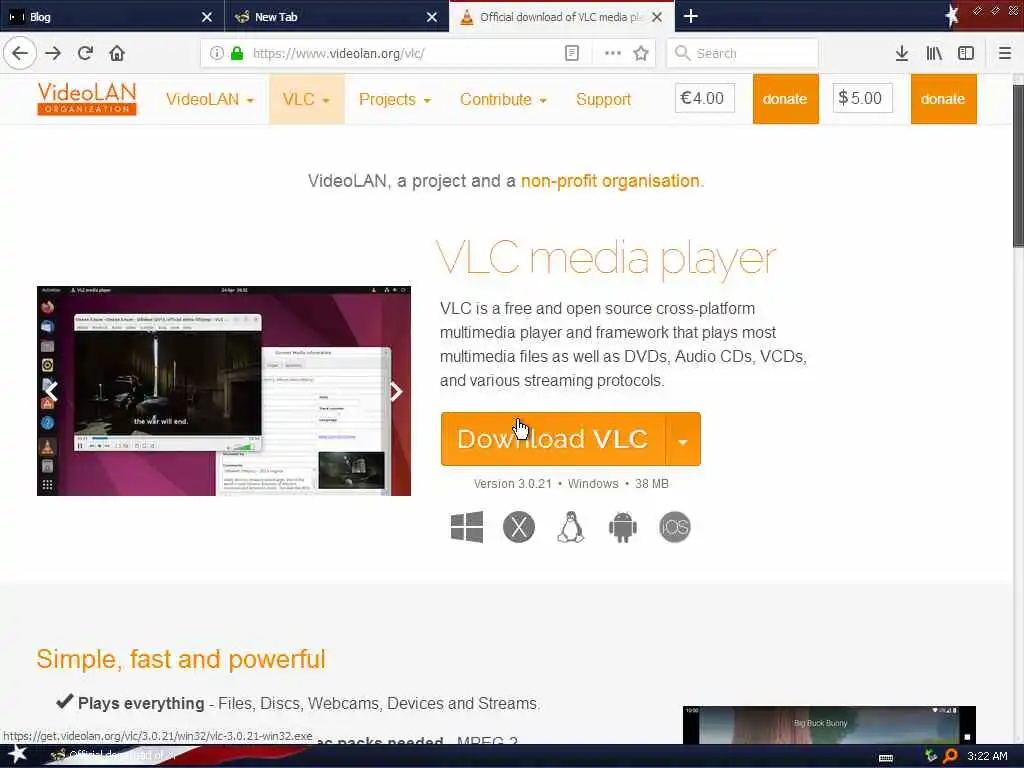Viewport: 1024px width, 768px height.
Task: Click donate button next to €4.00
Action: (x=785, y=99)
